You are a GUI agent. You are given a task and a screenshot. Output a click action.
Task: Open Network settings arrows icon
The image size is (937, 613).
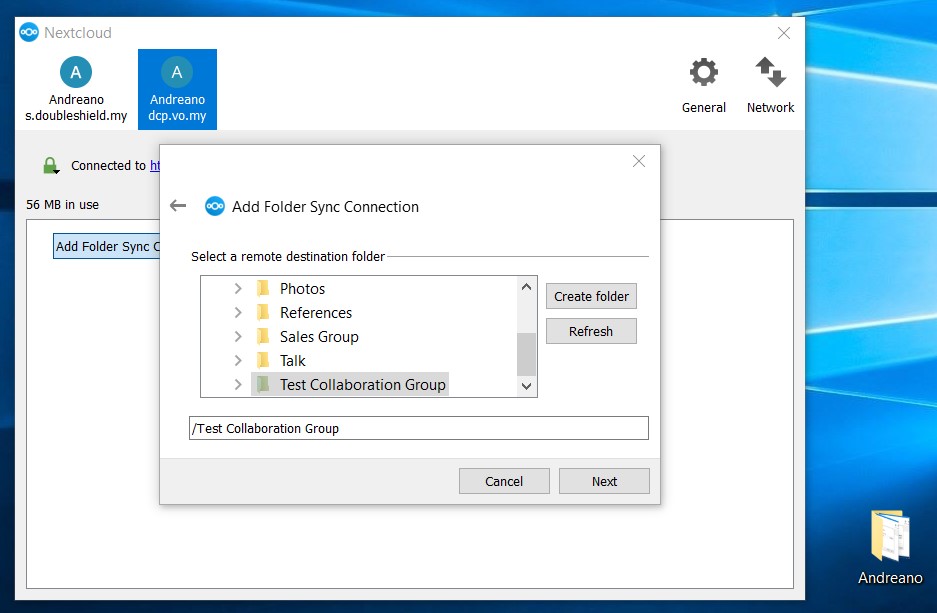coord(770,74)
